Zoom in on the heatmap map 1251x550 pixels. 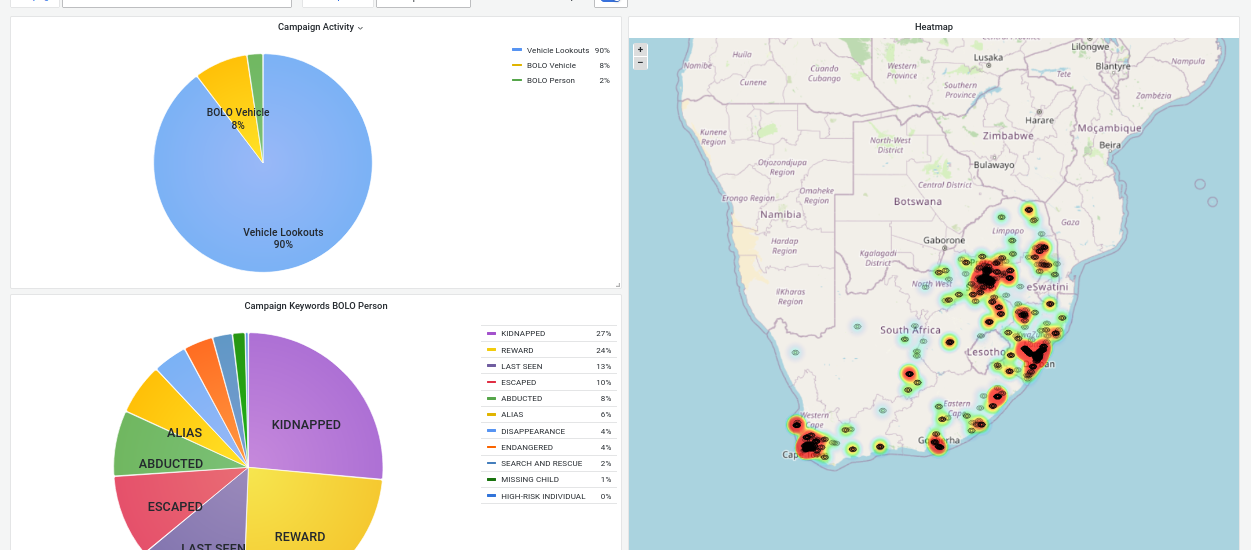click(x=641, y=49)
